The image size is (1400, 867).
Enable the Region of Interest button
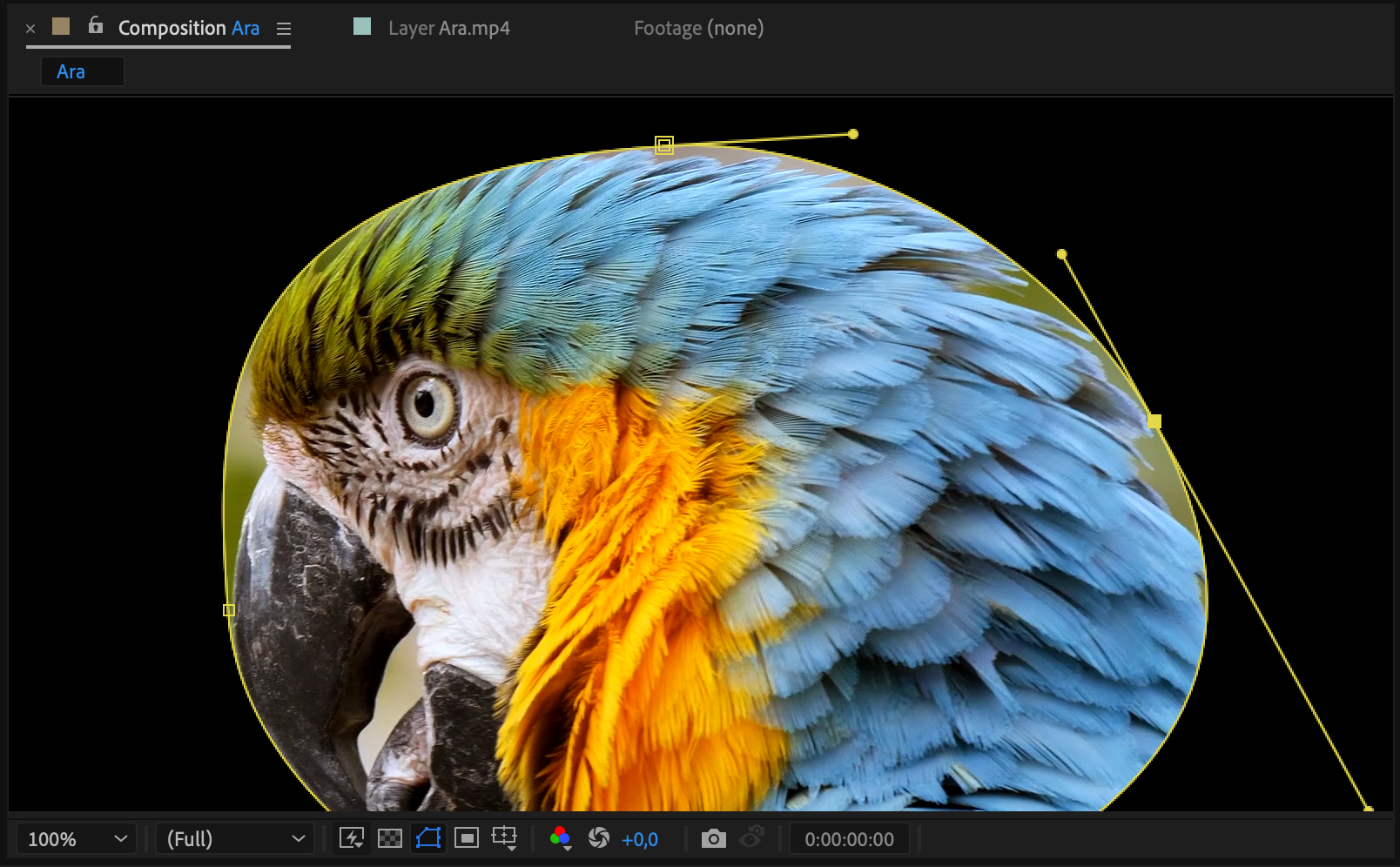pyautogui.click(x=467, y=838)
